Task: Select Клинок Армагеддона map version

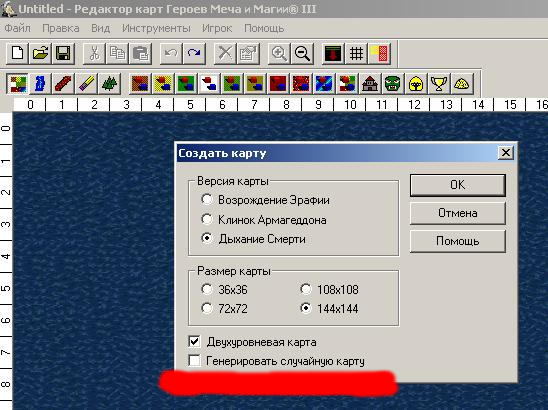Action: tap(264, 220)
